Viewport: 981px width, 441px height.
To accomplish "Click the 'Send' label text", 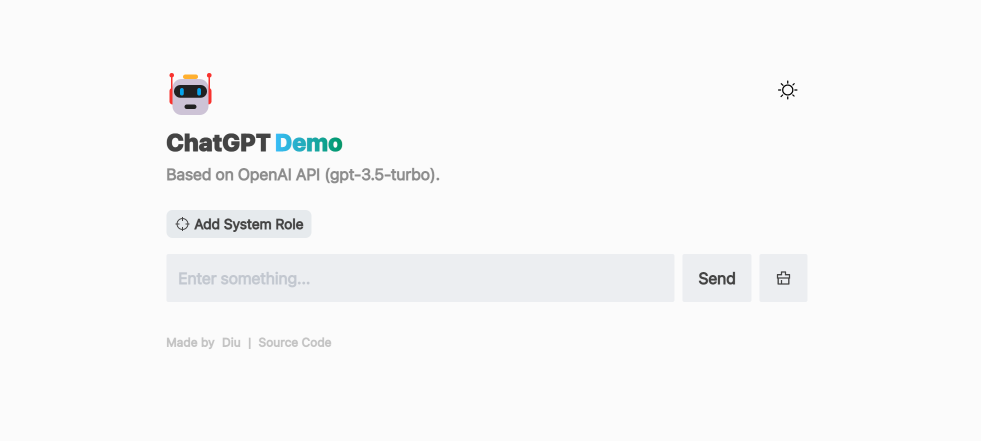I will (717, 278).
